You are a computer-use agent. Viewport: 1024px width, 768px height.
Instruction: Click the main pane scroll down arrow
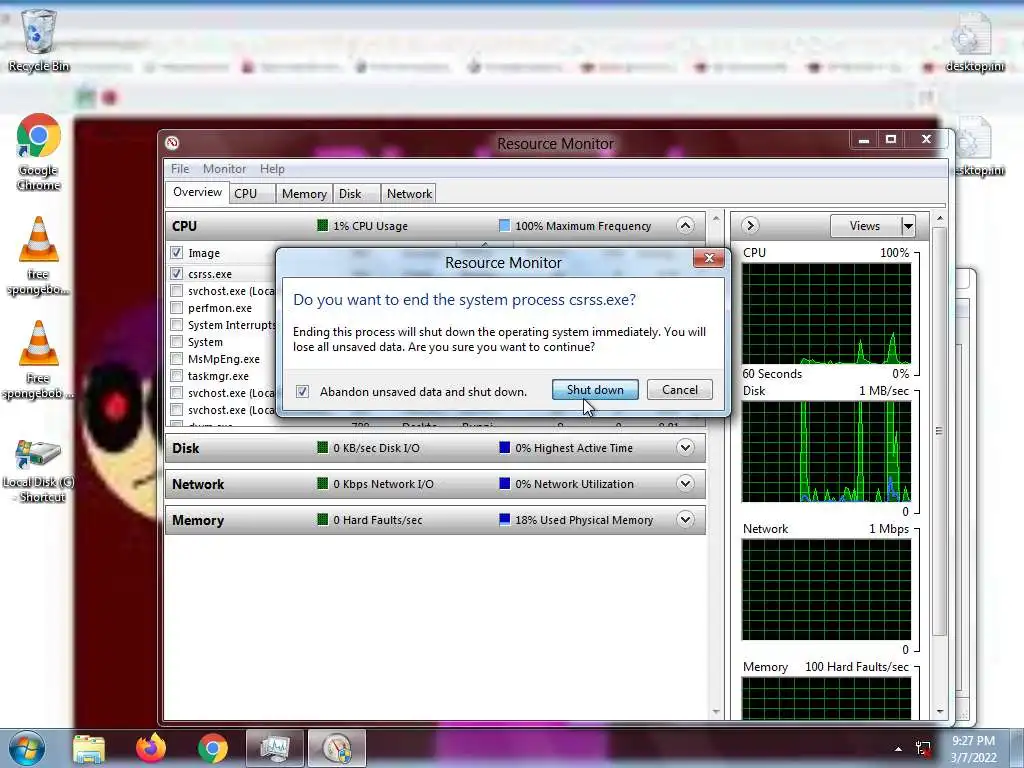pyautogui.click(x=716, y=712)
